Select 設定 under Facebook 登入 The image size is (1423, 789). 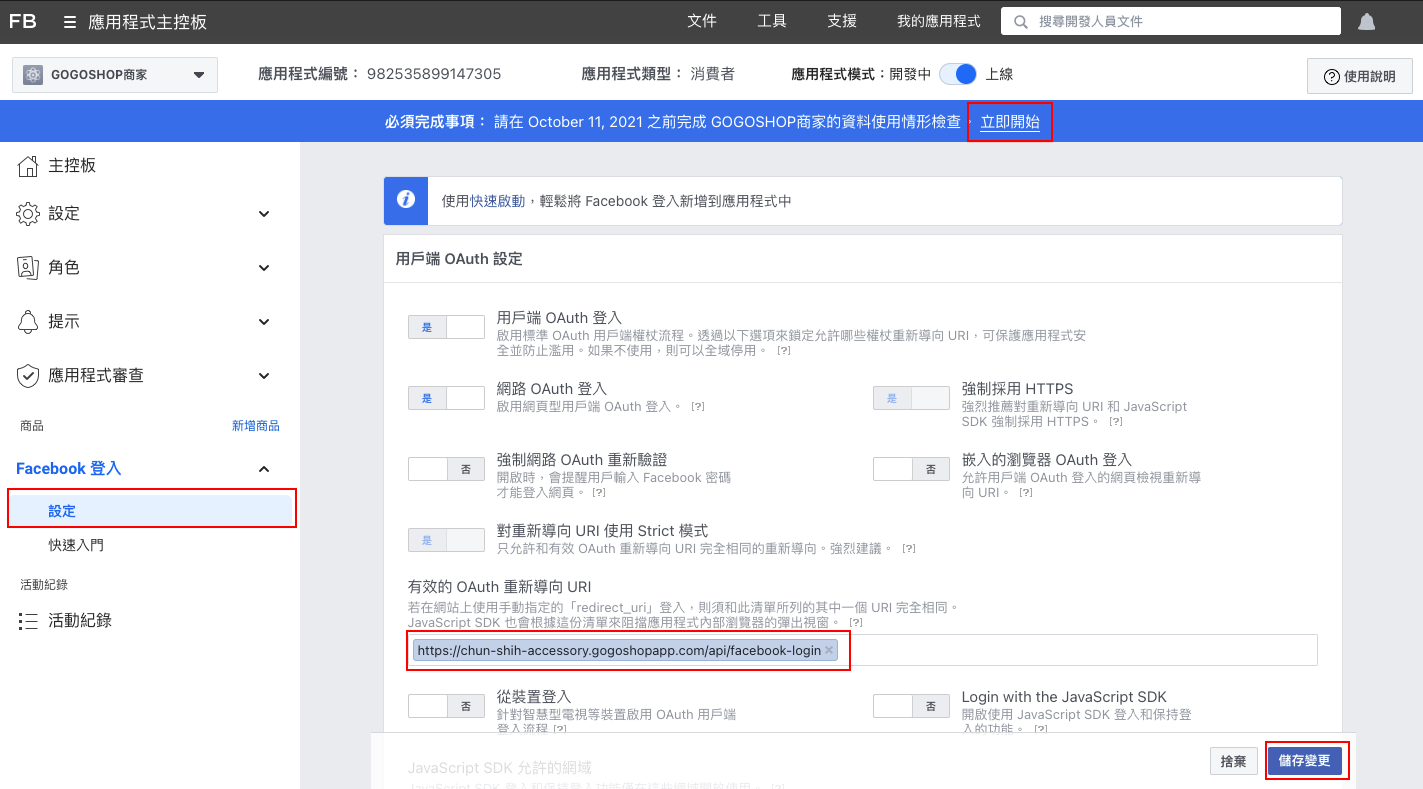tap(152, 511)
